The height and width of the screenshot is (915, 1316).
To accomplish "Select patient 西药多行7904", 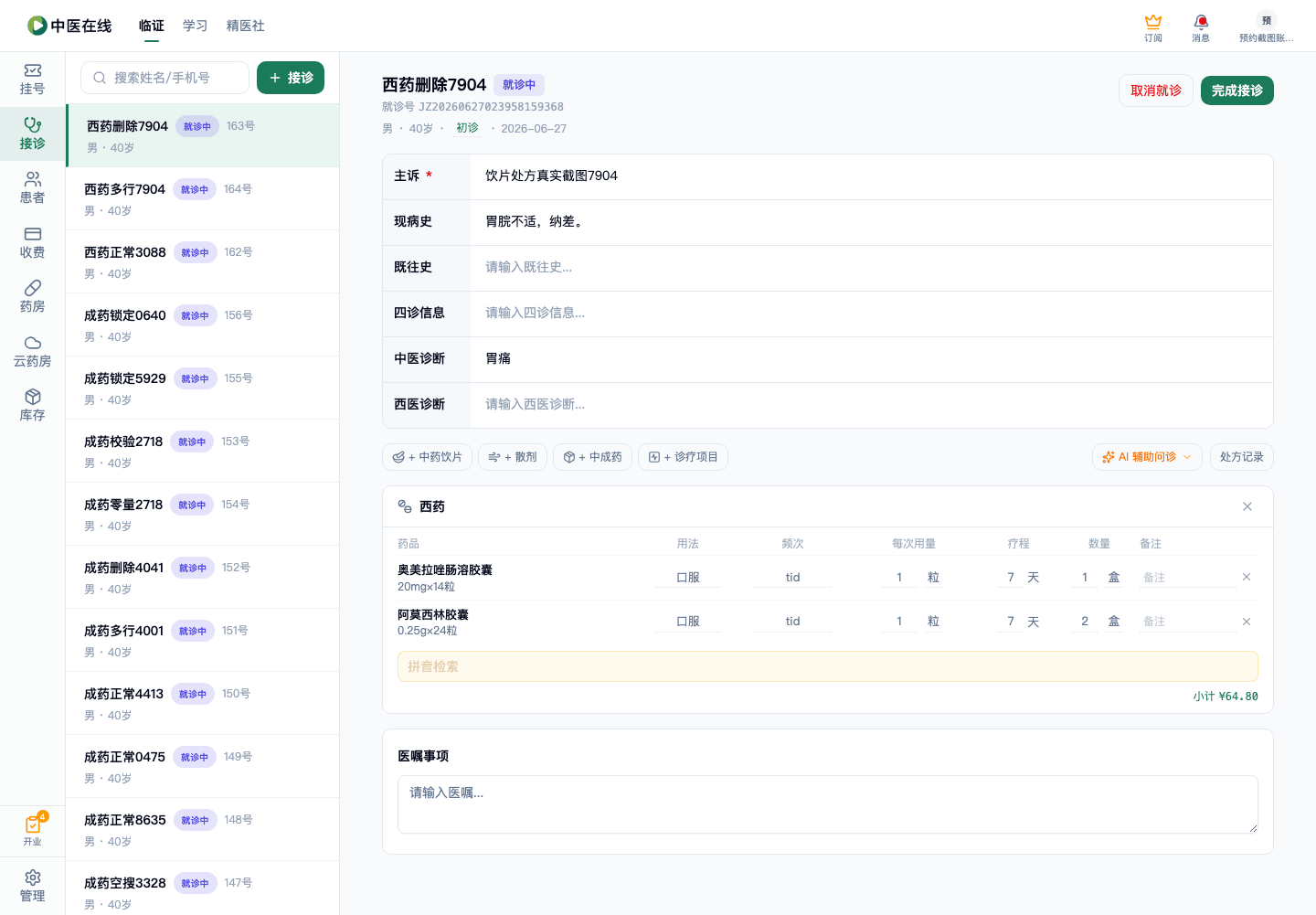I will point(202,198).
